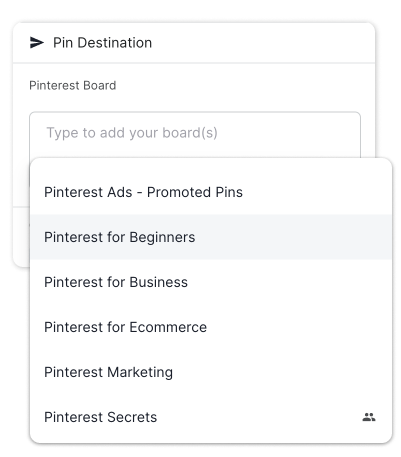Select the Pinterest Secrets group board
This screenshot has height=457, width=401.
click(x=211, y=417)
